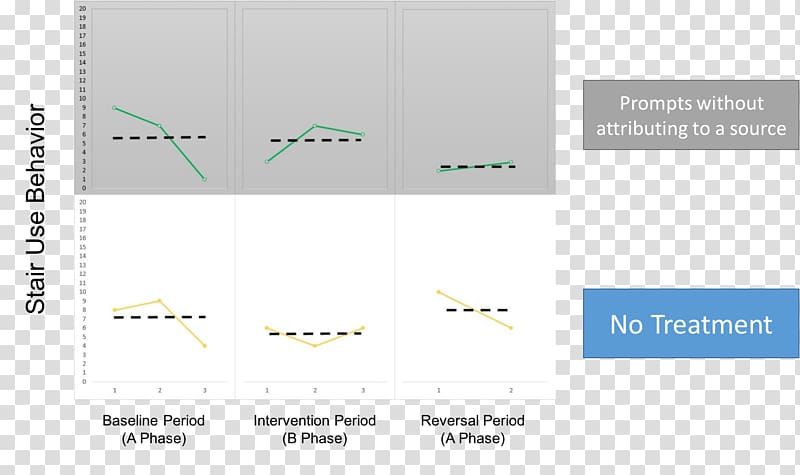The height and width of the screenshot is (475, 800).
Task: Click the blue 'No Treatment' box
Action: [x=691, y=323]
